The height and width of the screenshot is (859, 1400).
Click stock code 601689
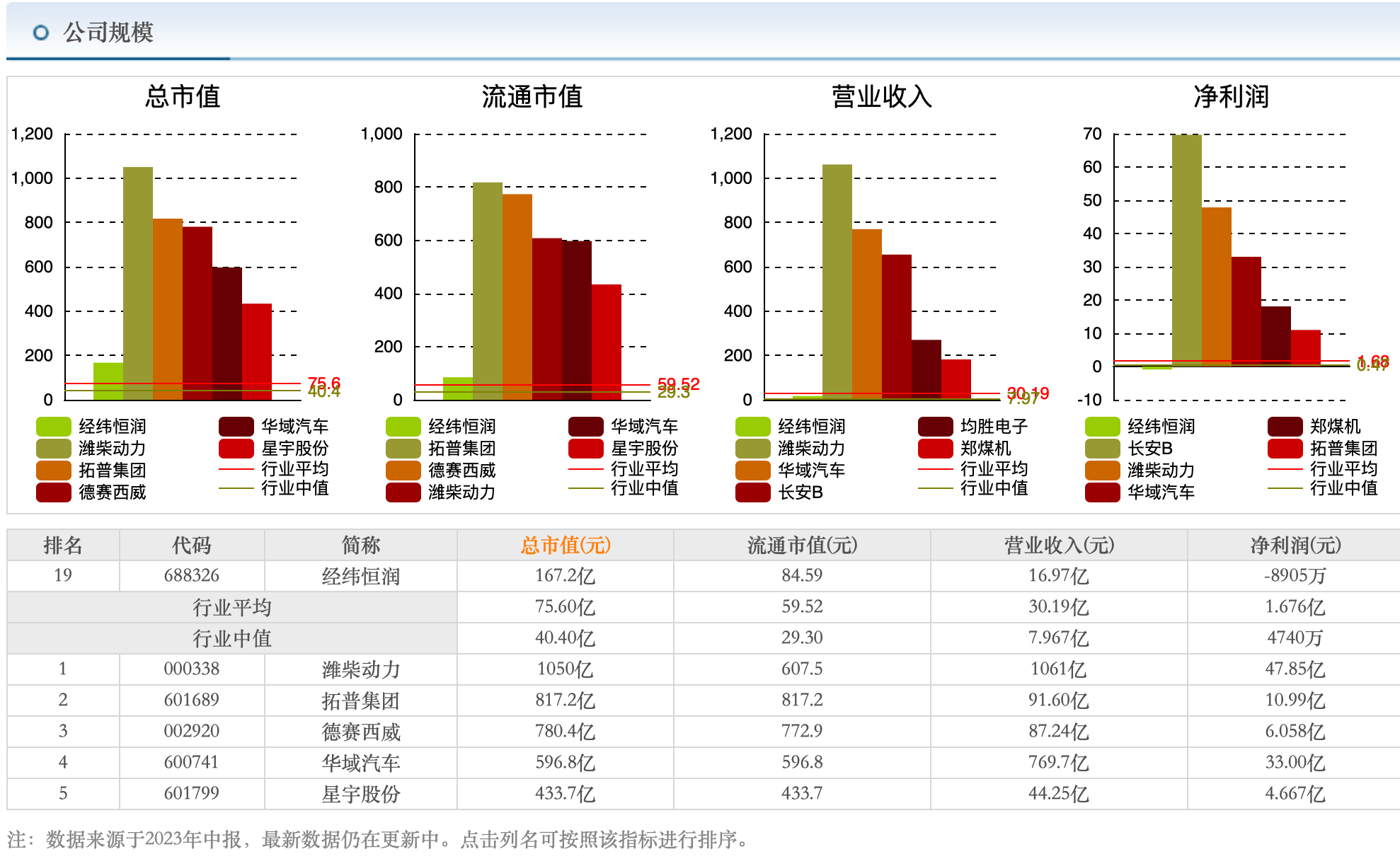[x=192, y=700]
